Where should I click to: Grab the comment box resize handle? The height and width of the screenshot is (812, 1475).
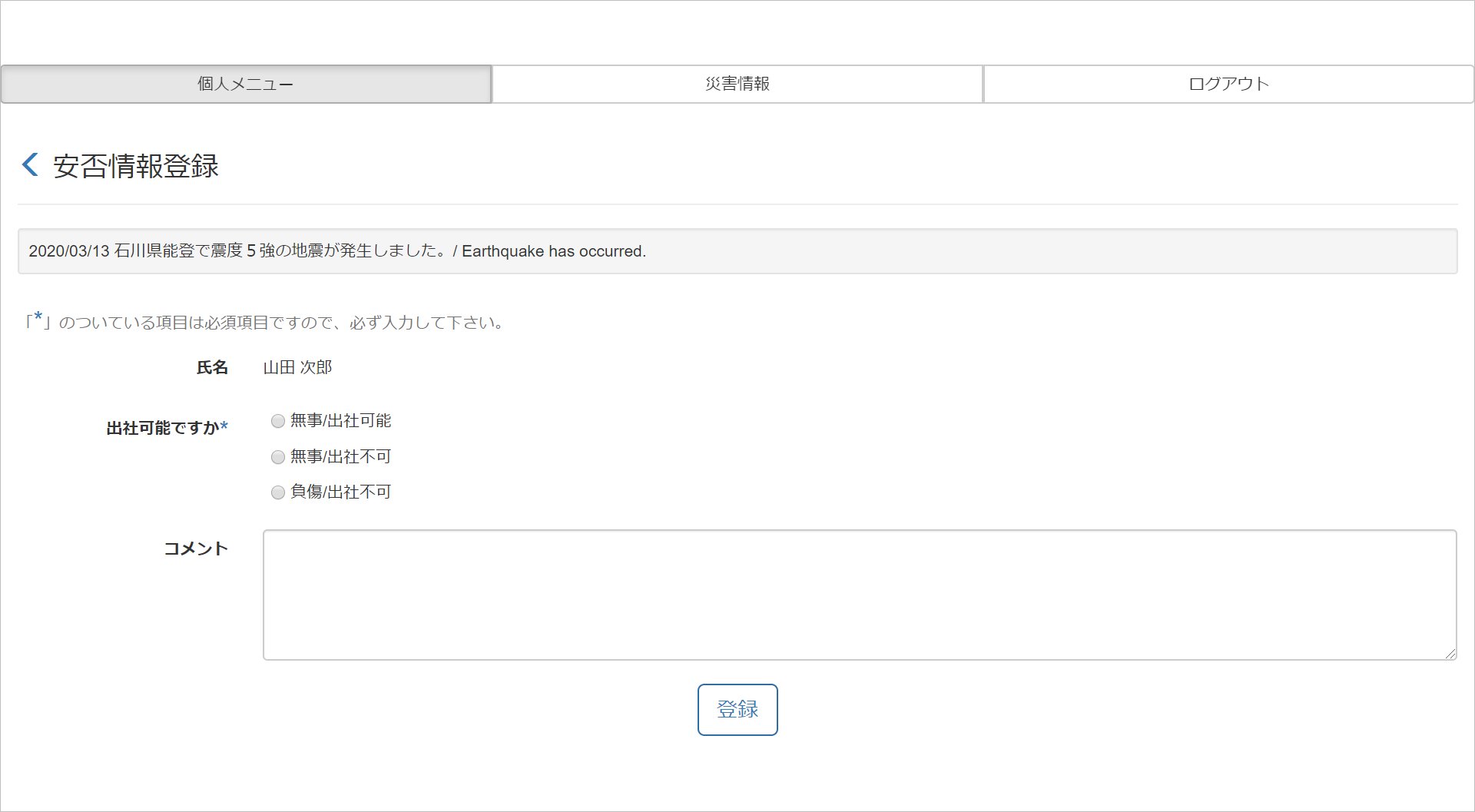coord(1450,654)
